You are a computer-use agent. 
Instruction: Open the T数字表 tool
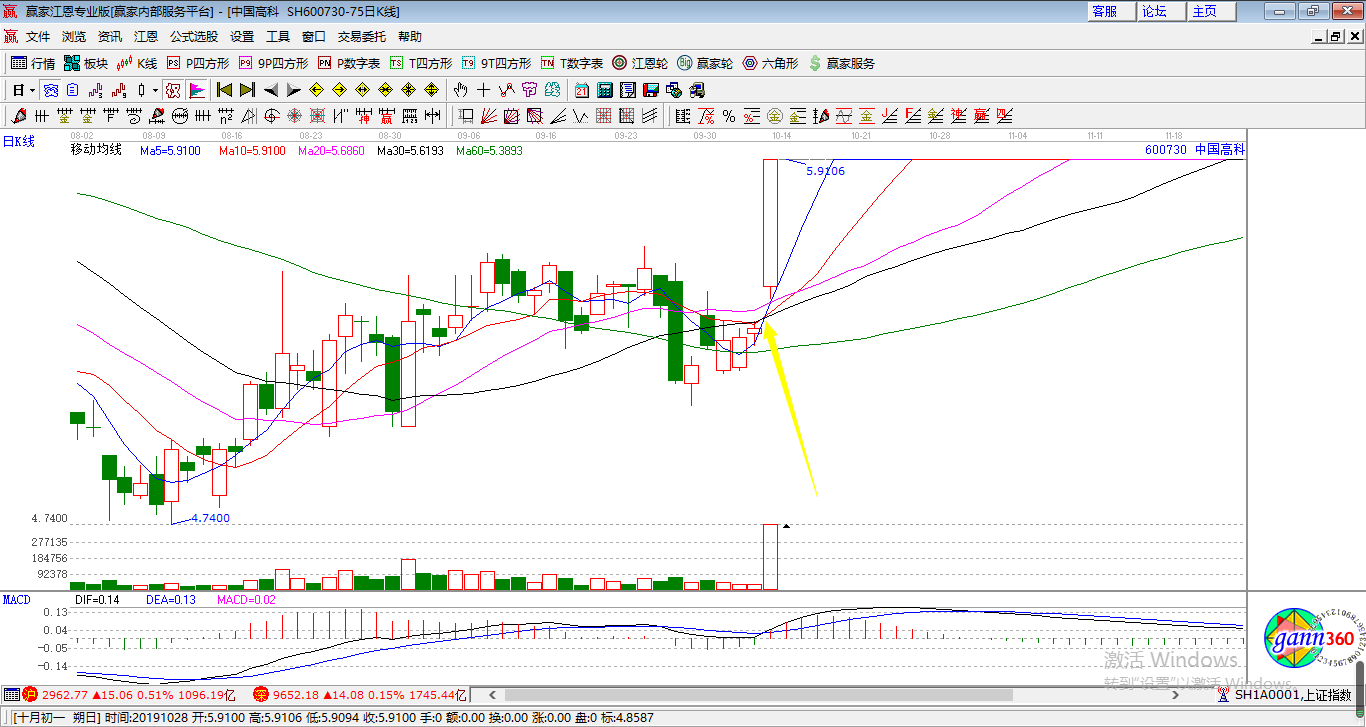pos(572,63)
